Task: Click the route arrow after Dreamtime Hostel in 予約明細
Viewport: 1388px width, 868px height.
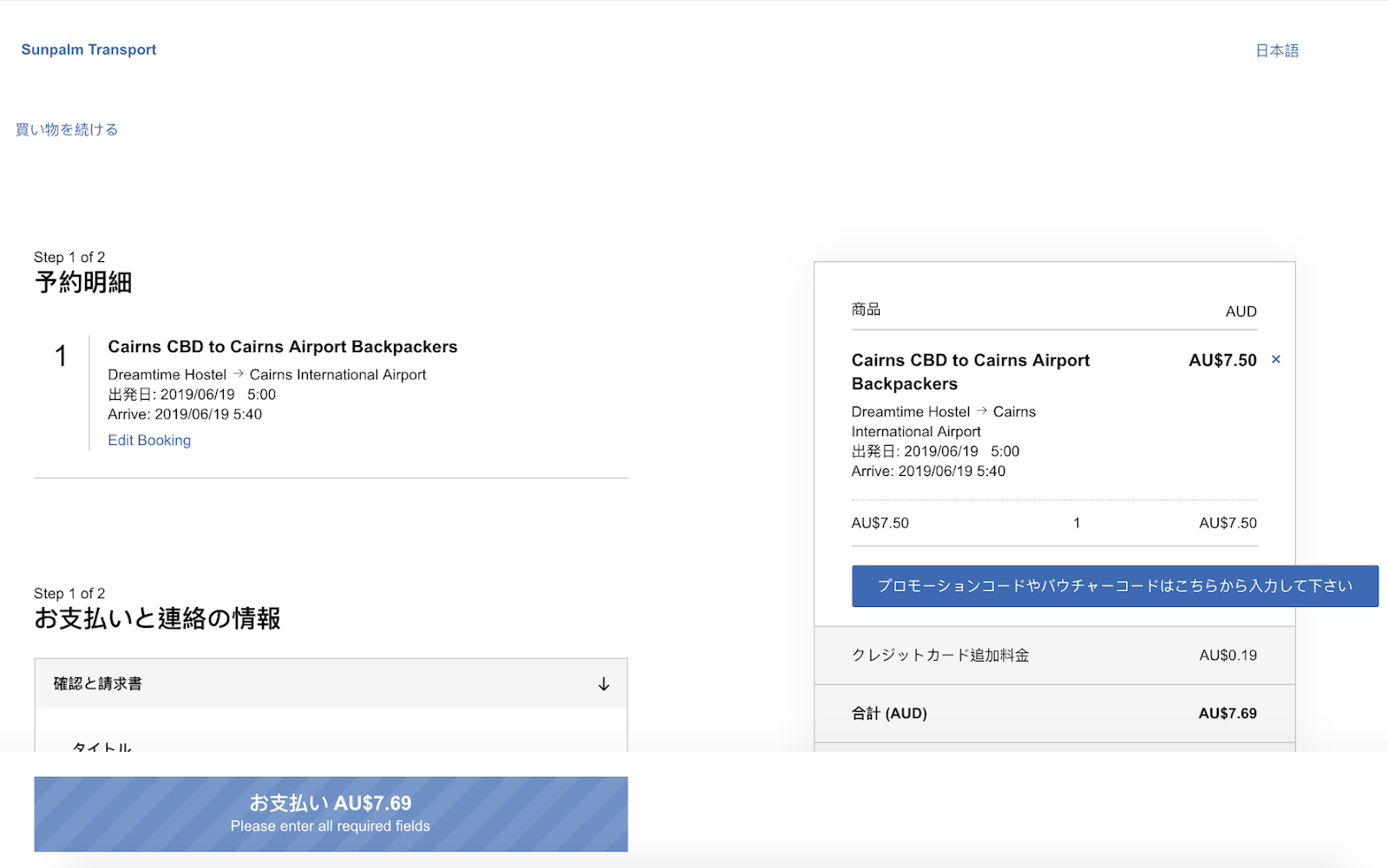Action: tap(239, 374)
